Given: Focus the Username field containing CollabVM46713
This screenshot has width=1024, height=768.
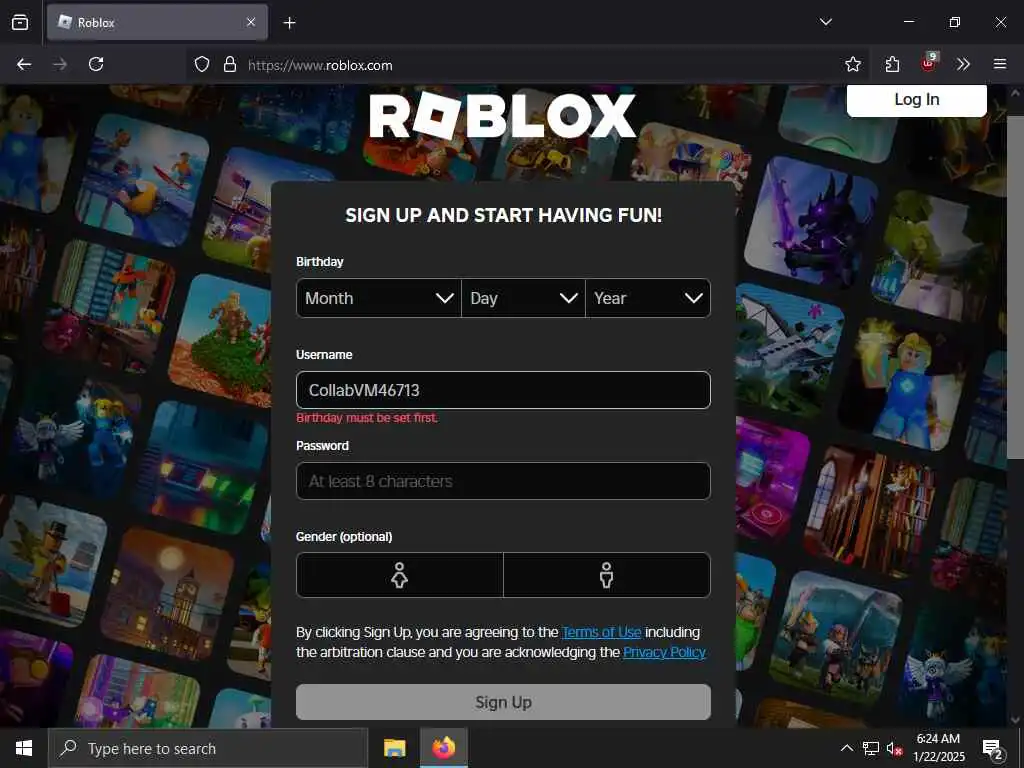Looking at the screenshot, I should coord(503,390).
